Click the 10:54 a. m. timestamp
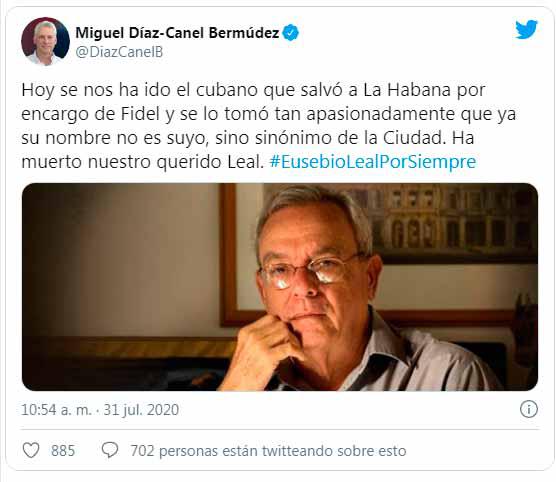Screen dimensions: 556x482 (56, 410)
